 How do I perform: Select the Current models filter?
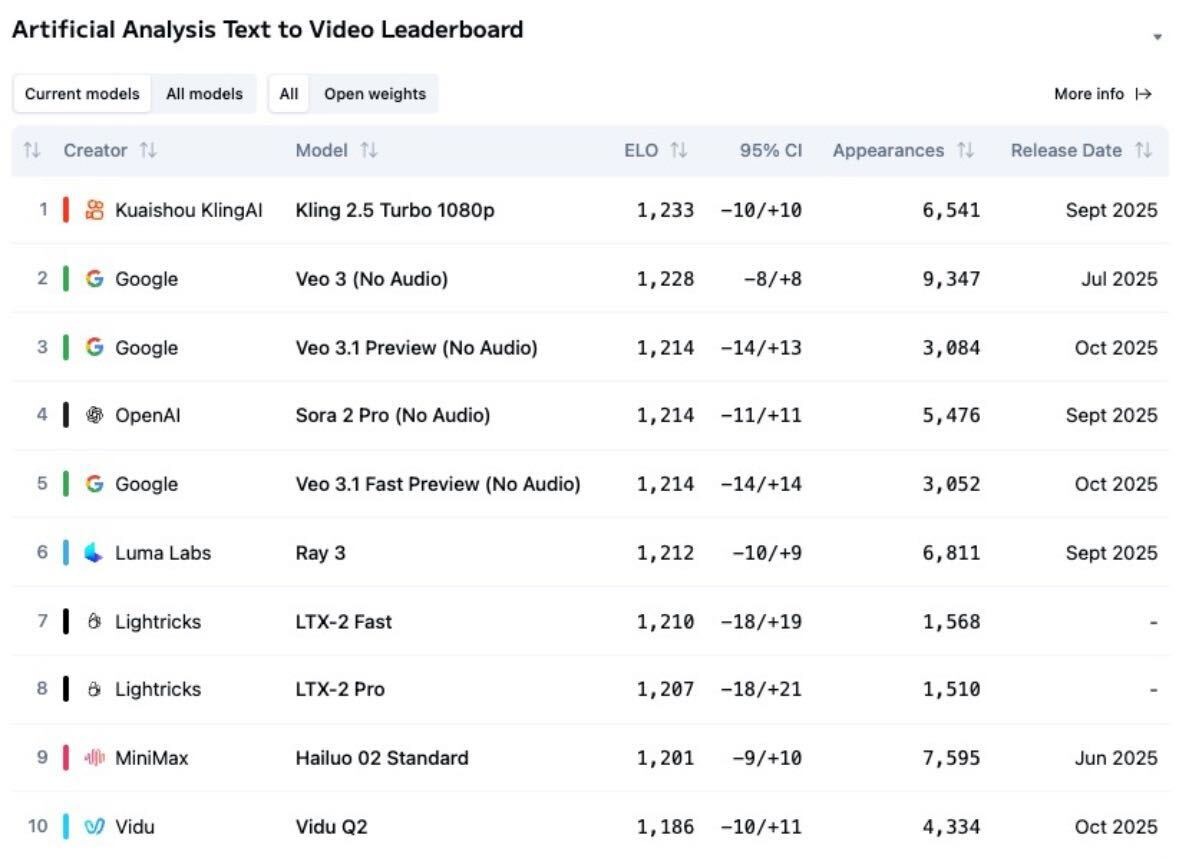82,94
